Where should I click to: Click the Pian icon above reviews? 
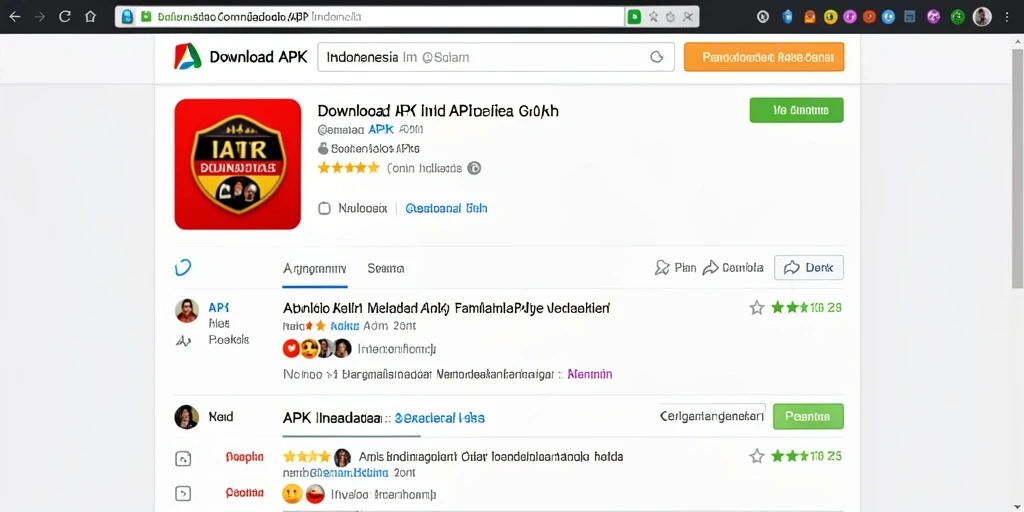pyautogui.click(x=662, y=267)
